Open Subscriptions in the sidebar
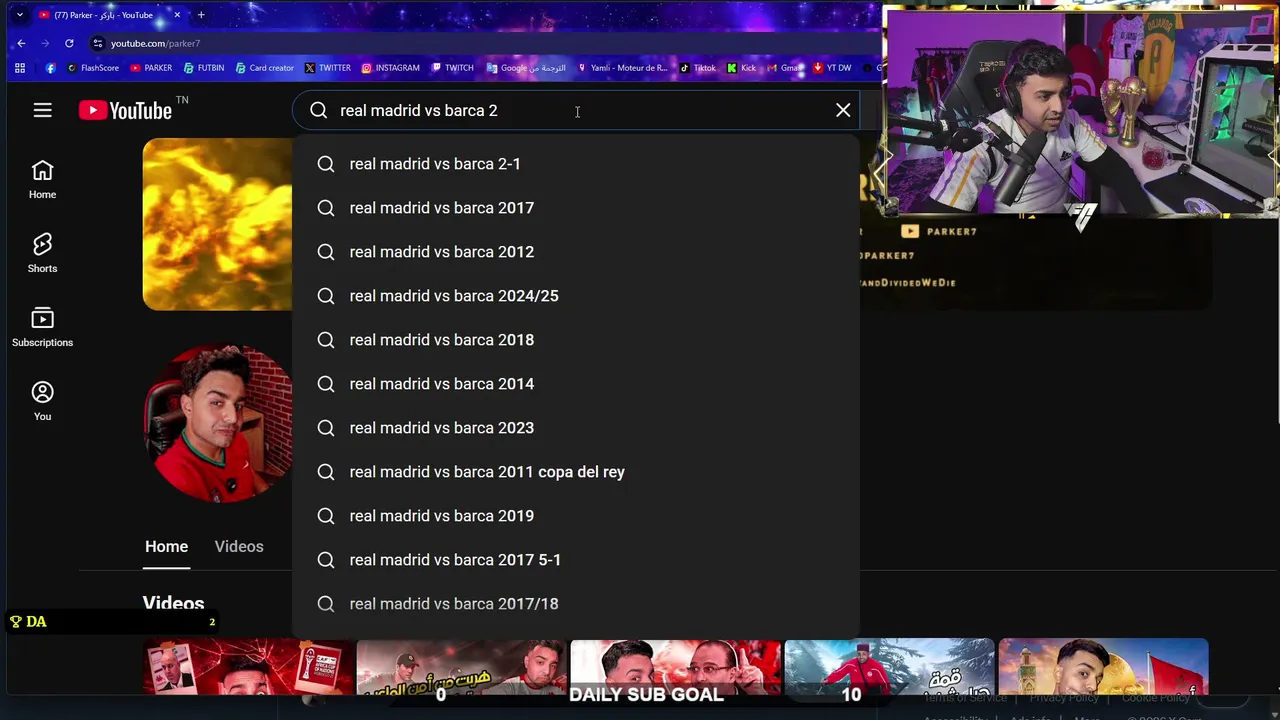 (42, 328)
